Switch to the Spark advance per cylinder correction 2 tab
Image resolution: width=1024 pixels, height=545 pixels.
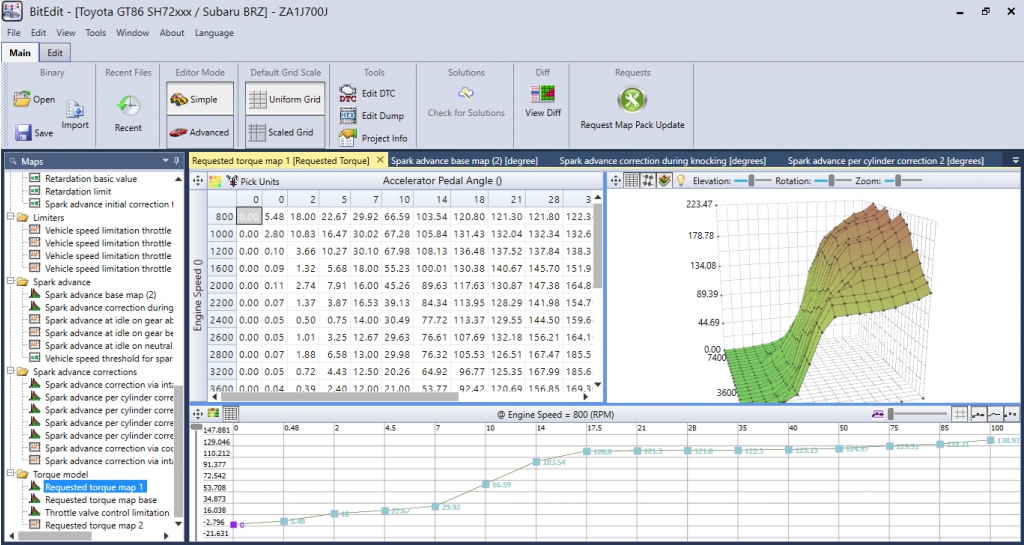click(886, 161)
